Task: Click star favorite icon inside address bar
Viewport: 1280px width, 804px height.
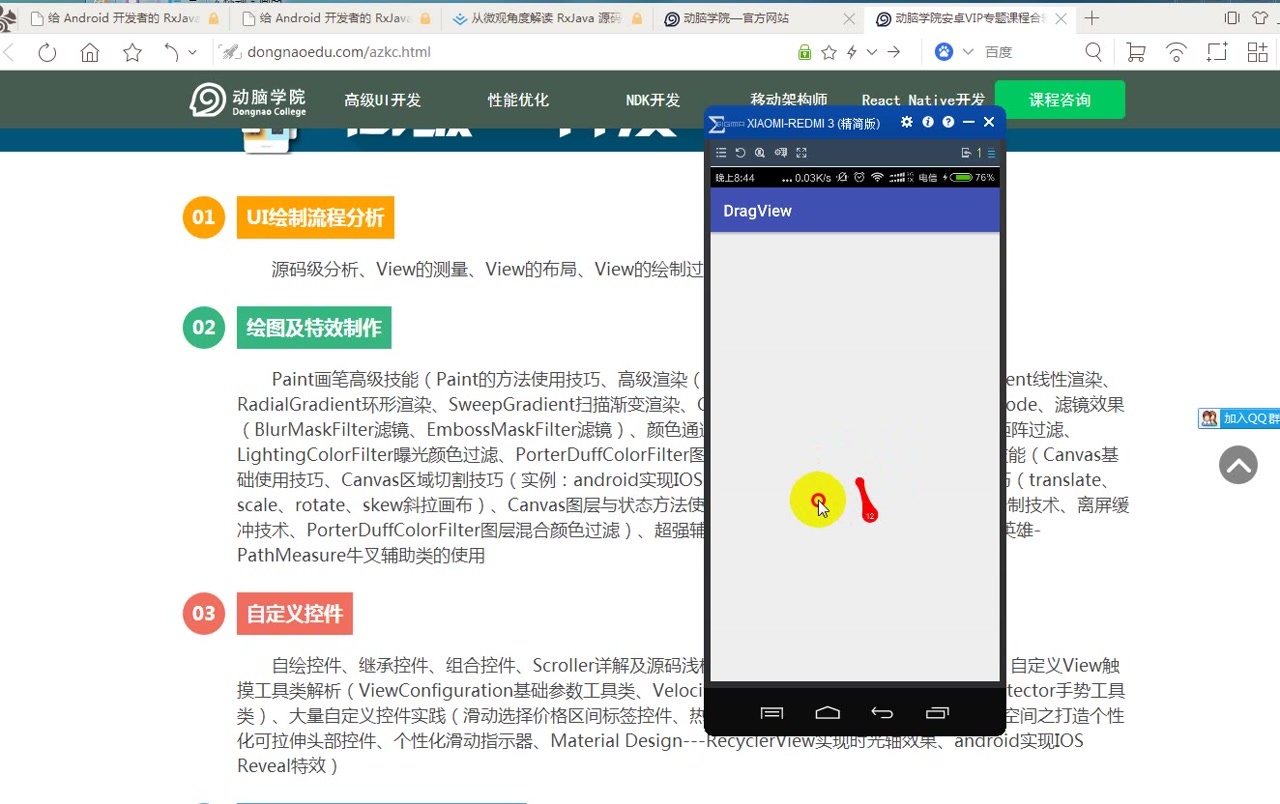Action: coord(829,52)
